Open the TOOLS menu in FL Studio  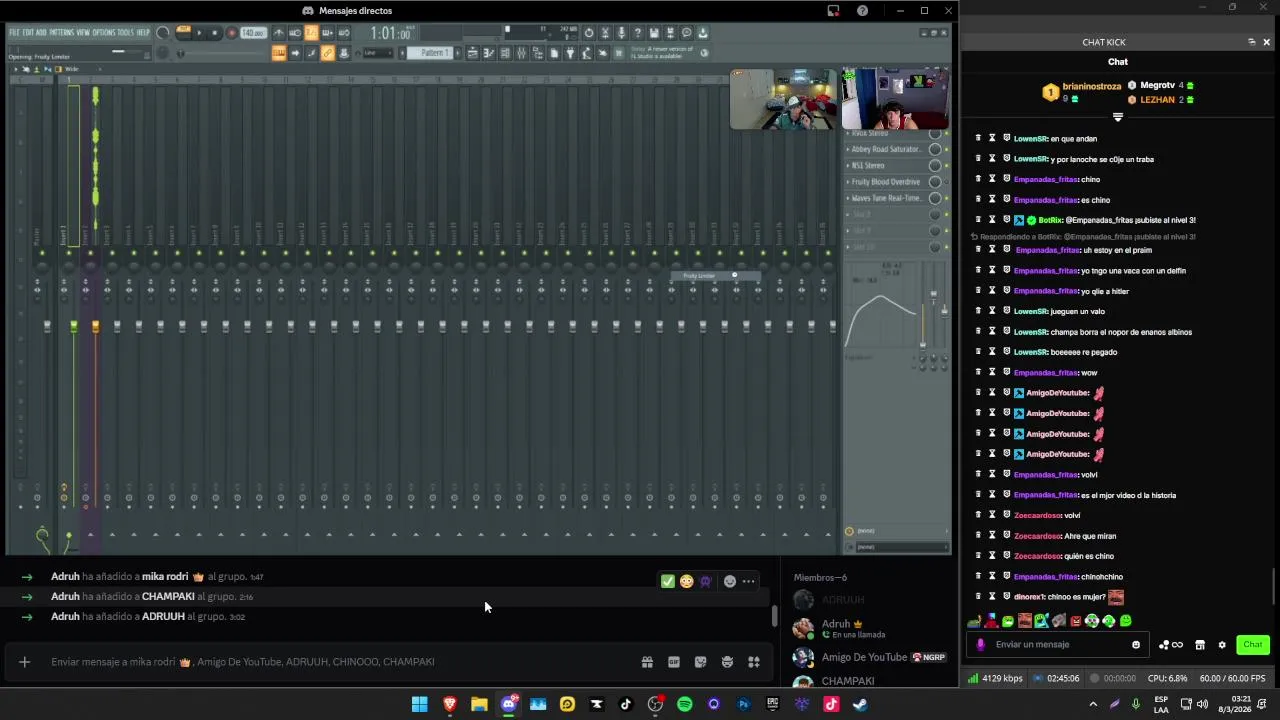pos(126,33)
